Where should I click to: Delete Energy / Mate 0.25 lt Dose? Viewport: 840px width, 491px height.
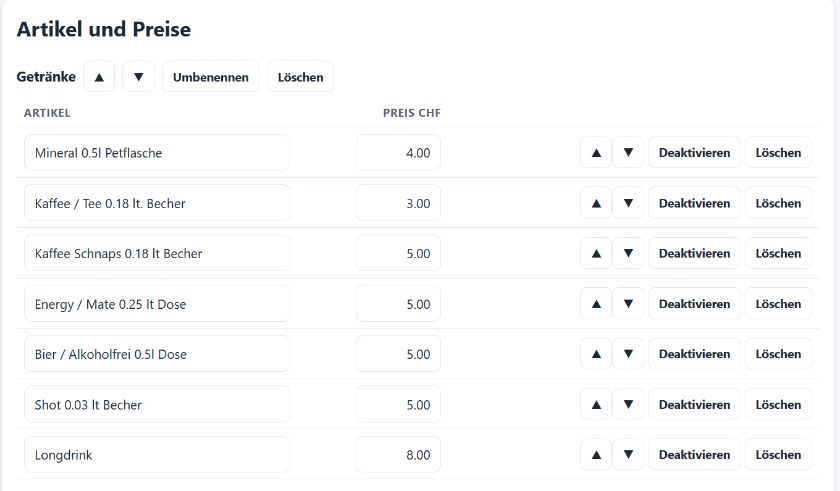[x=778, y=304]
